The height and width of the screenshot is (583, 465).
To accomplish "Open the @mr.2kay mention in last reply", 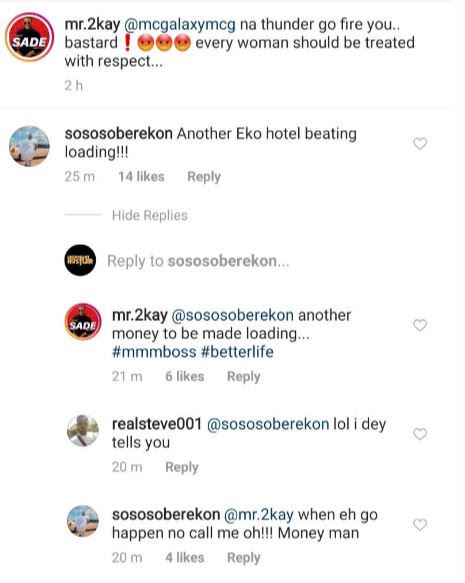I will click(259, 515).
